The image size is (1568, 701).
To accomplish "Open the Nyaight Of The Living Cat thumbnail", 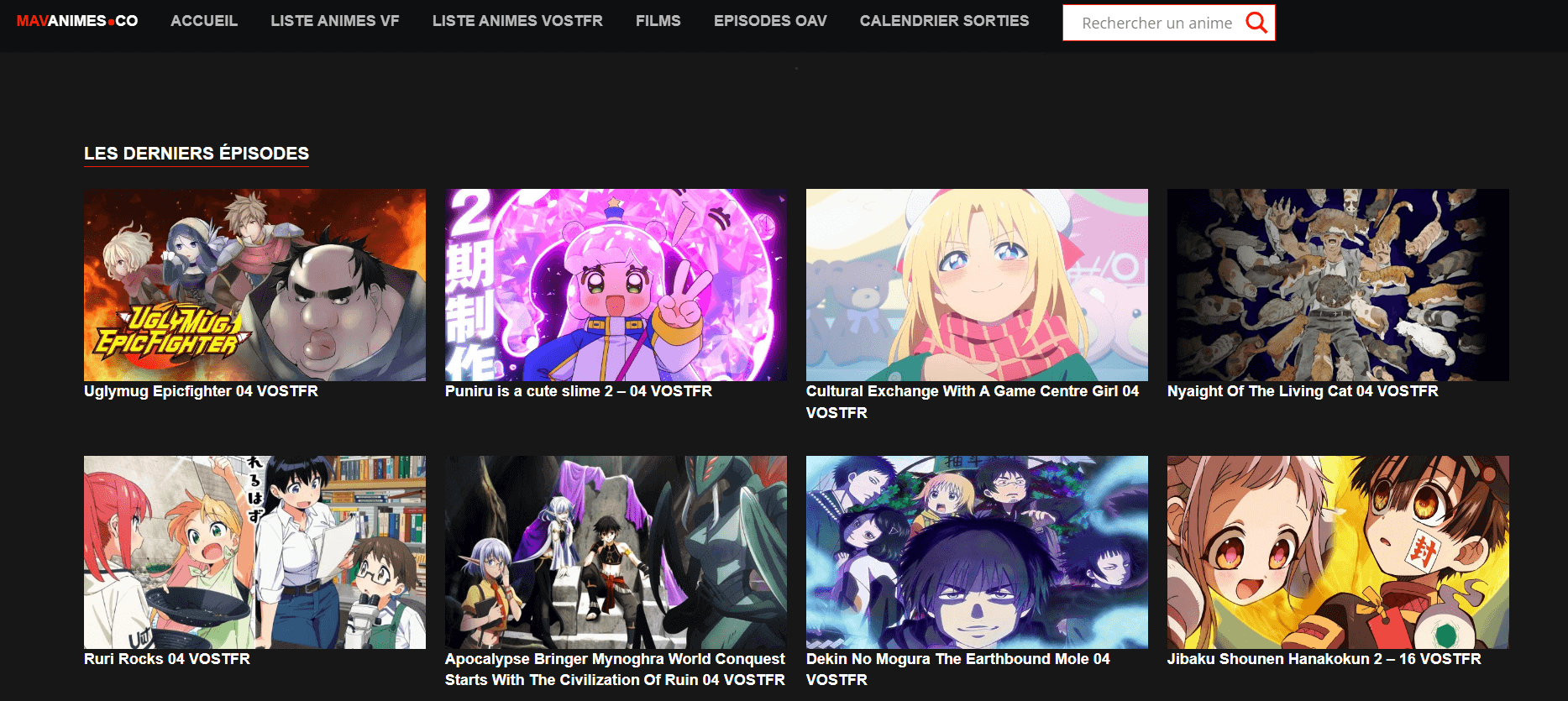I will [1338, 285].
